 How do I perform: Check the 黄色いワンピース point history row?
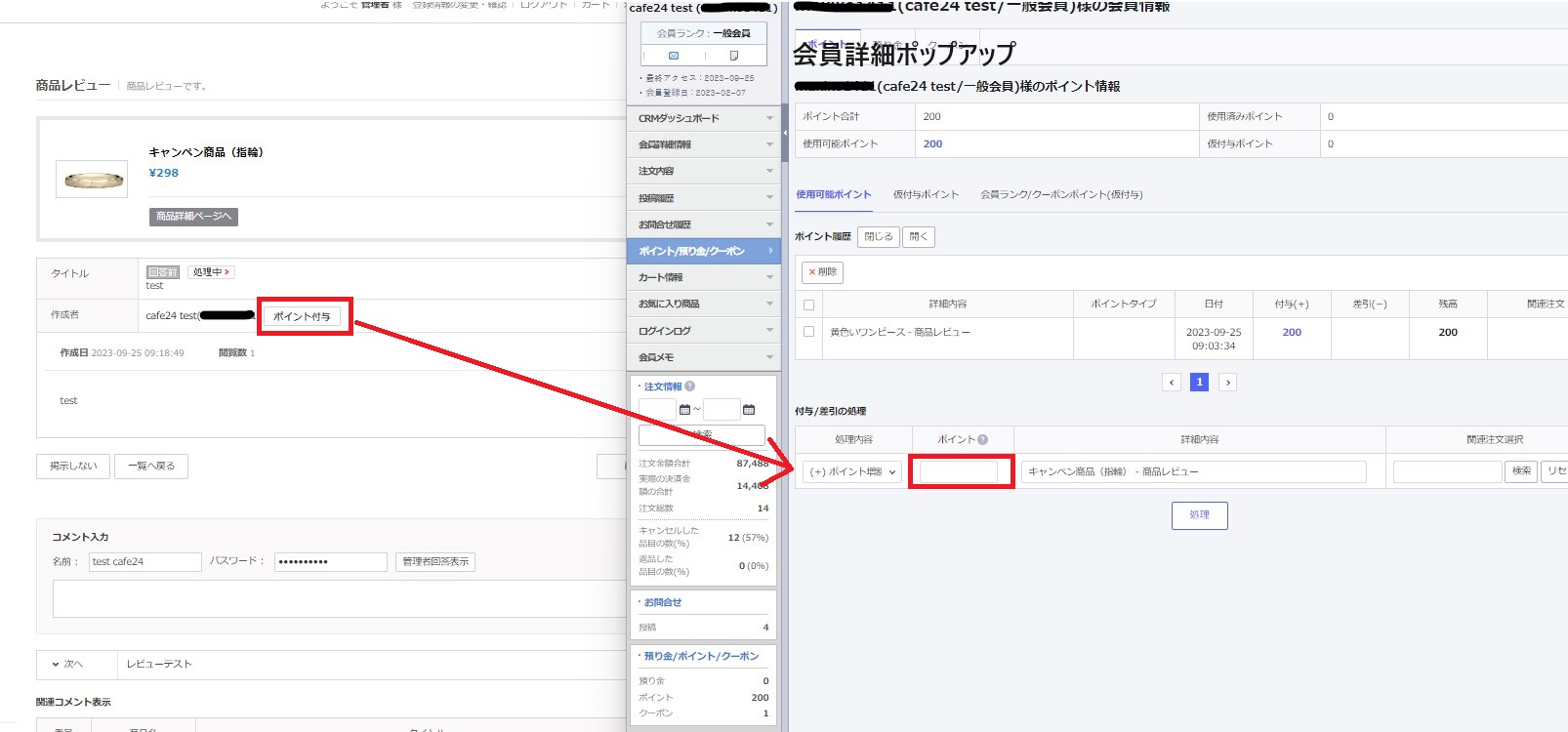click(x=808, y=332)
